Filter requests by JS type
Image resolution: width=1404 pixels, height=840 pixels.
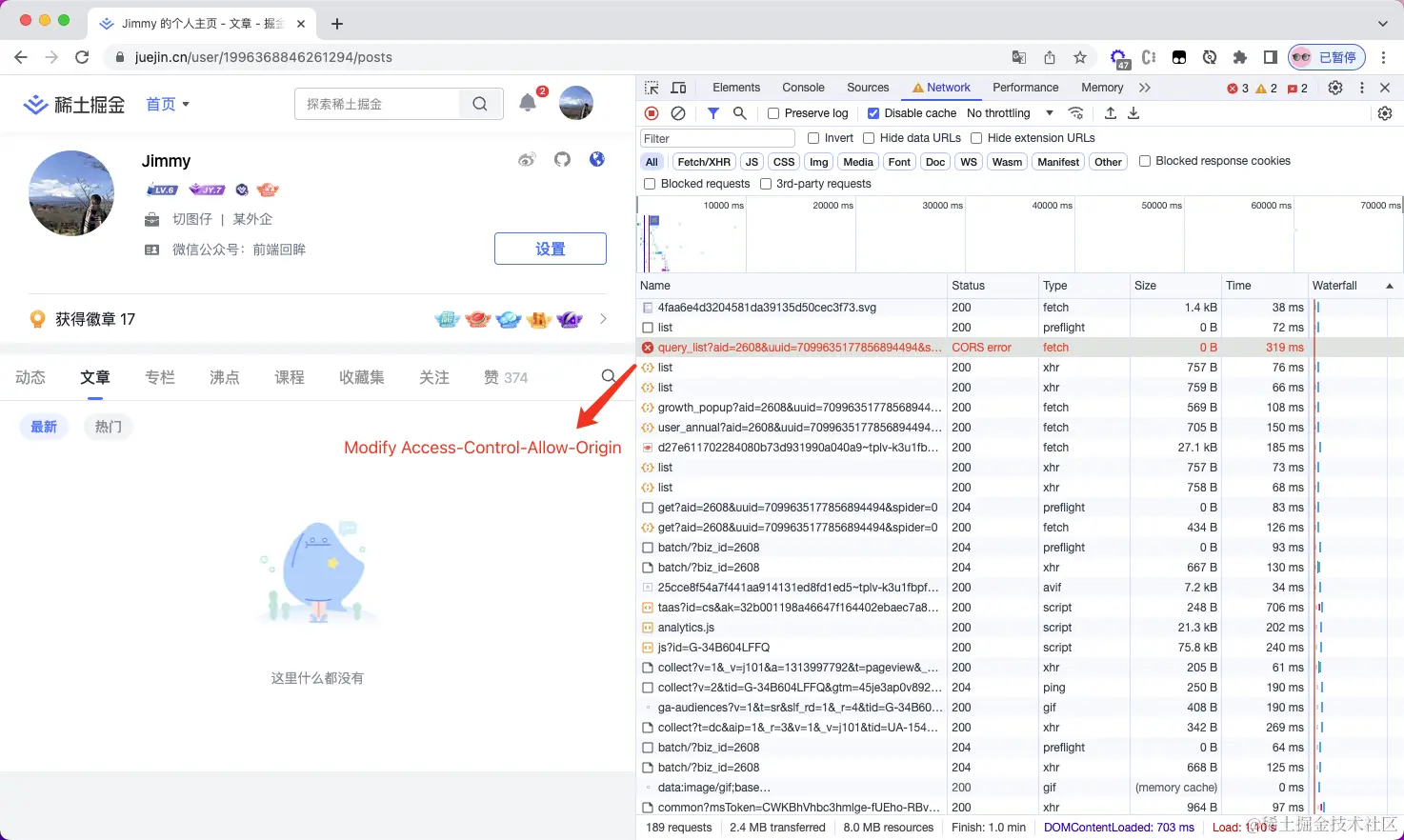[752, 162]
